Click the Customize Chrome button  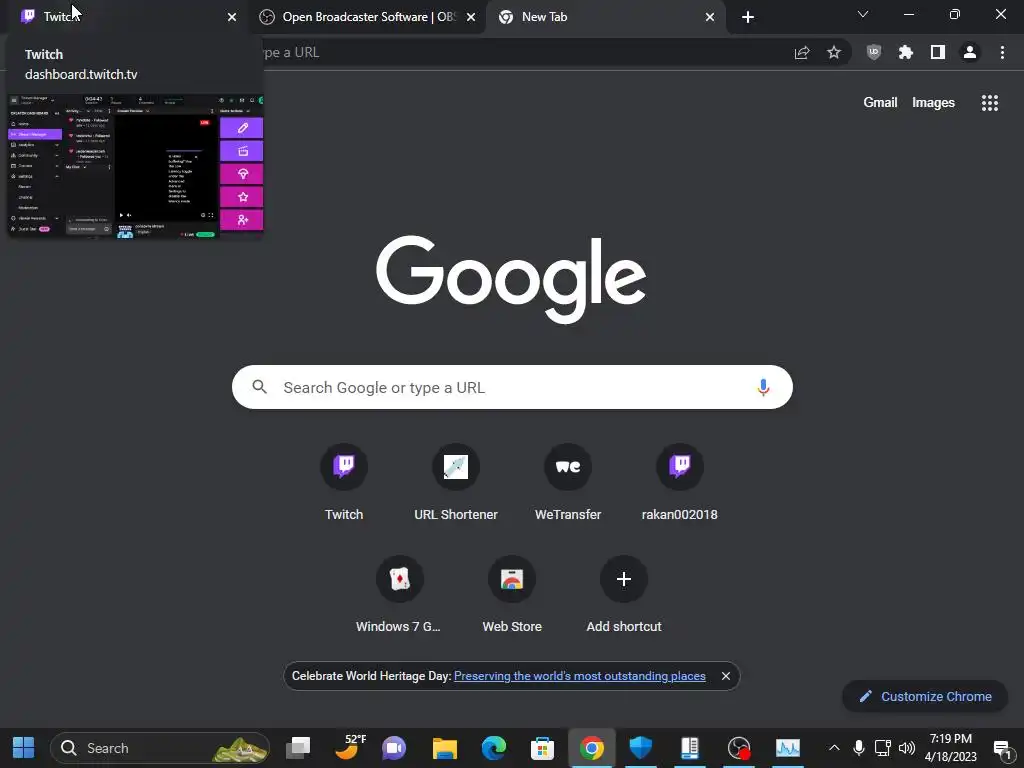[x=925, y=696]
